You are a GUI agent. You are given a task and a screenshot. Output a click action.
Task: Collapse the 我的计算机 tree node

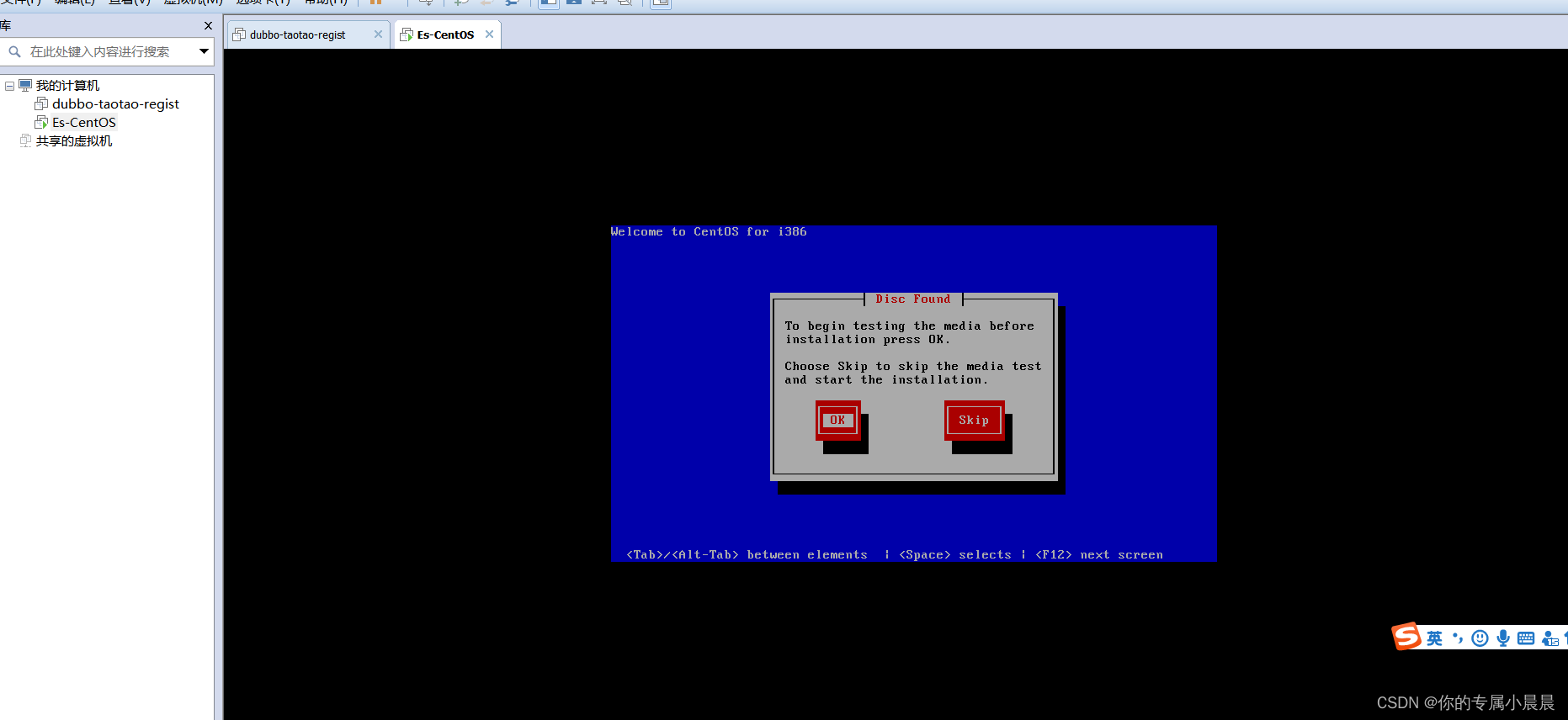click(9, 86)
